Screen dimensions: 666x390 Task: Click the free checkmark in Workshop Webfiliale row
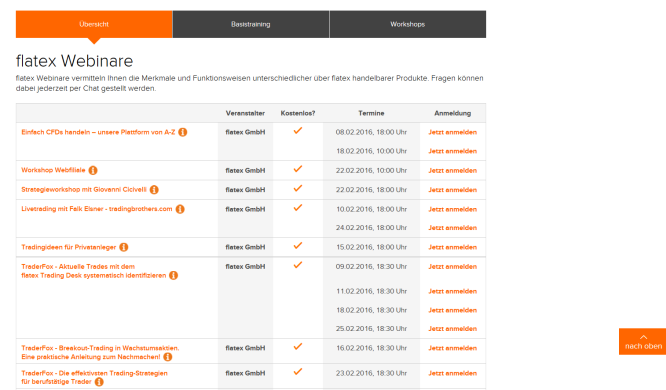[298, 169]
